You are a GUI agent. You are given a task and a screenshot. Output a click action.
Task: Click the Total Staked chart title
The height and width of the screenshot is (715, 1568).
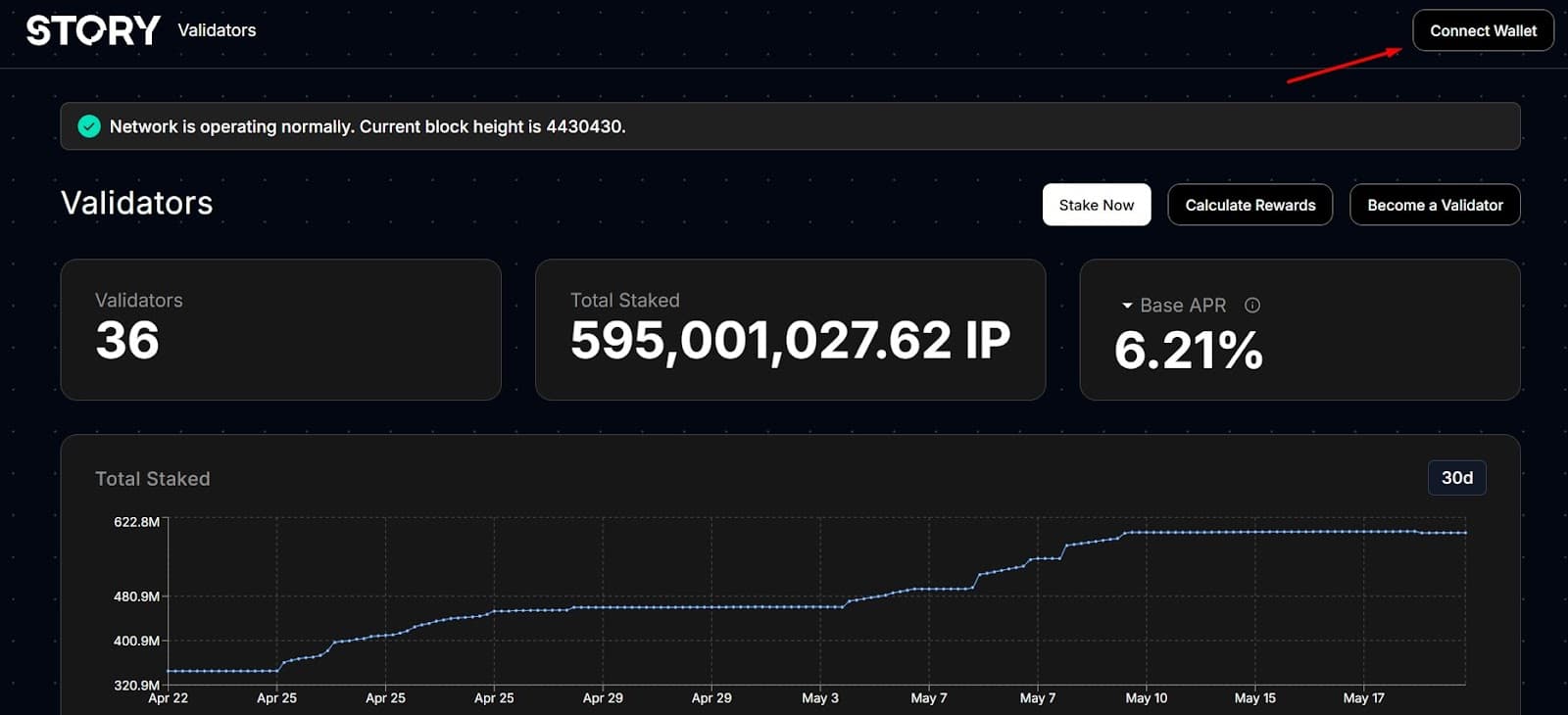tap(153, 479)
